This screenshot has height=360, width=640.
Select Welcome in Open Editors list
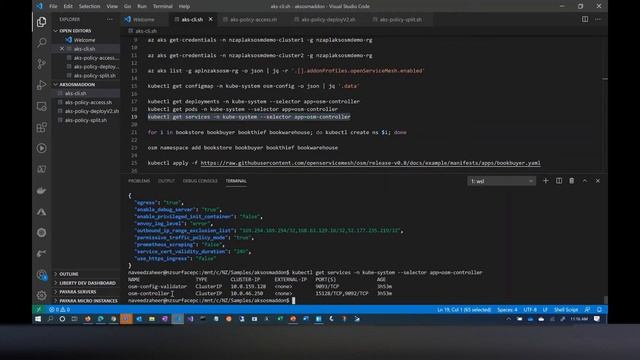[x=84, y=40]
